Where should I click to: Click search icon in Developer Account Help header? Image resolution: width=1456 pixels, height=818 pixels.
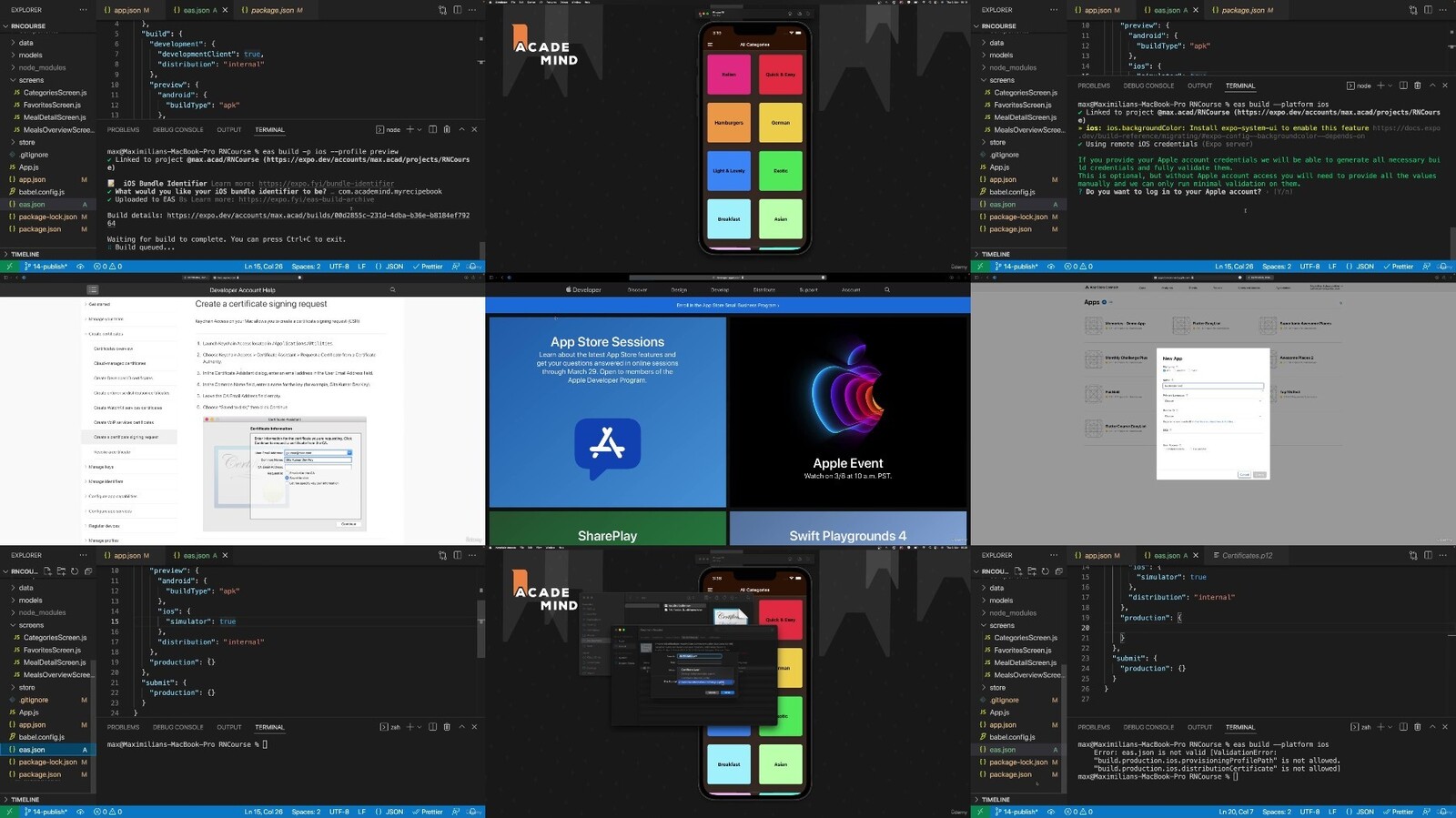tap(393, 290)
